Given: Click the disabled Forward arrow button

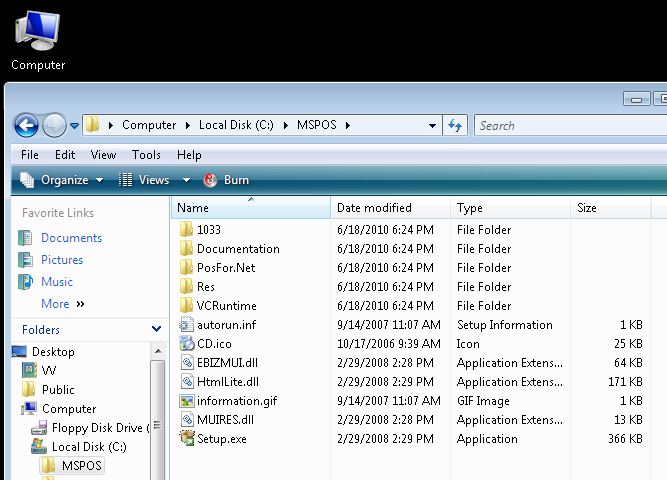Looking at the screenshot, I should pos(54,125).
